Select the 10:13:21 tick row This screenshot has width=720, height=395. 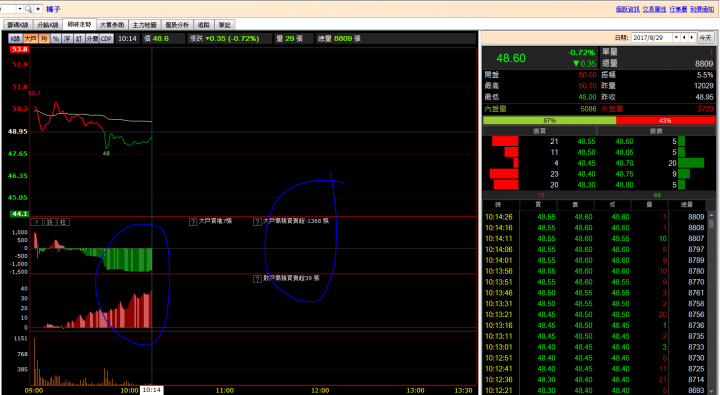[x=595, y=315]
